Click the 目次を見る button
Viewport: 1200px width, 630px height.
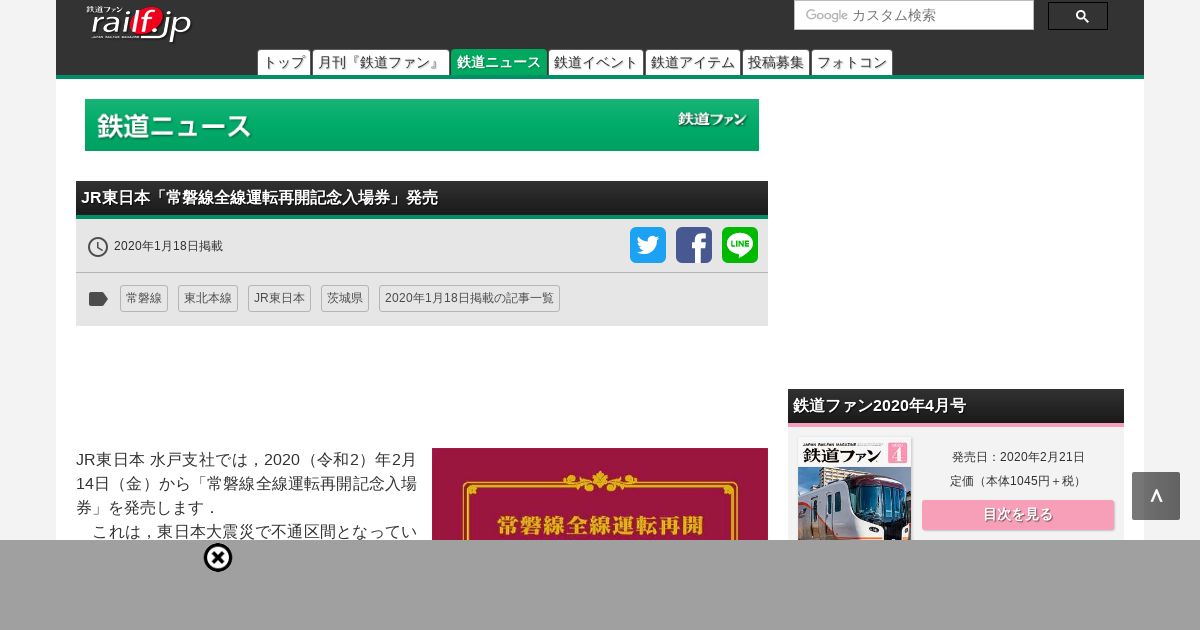1018,515
